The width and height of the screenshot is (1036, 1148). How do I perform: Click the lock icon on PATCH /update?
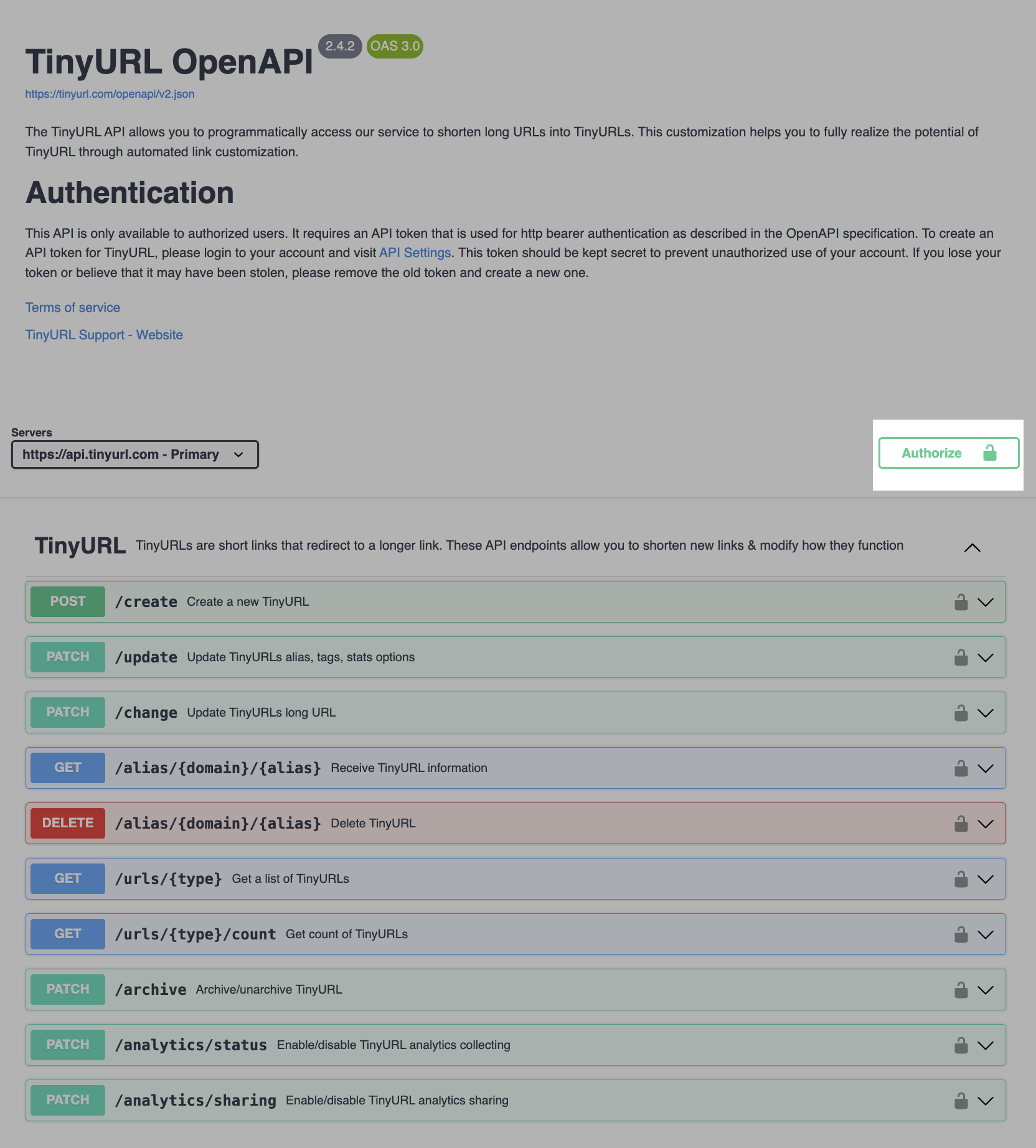(961, 657)
